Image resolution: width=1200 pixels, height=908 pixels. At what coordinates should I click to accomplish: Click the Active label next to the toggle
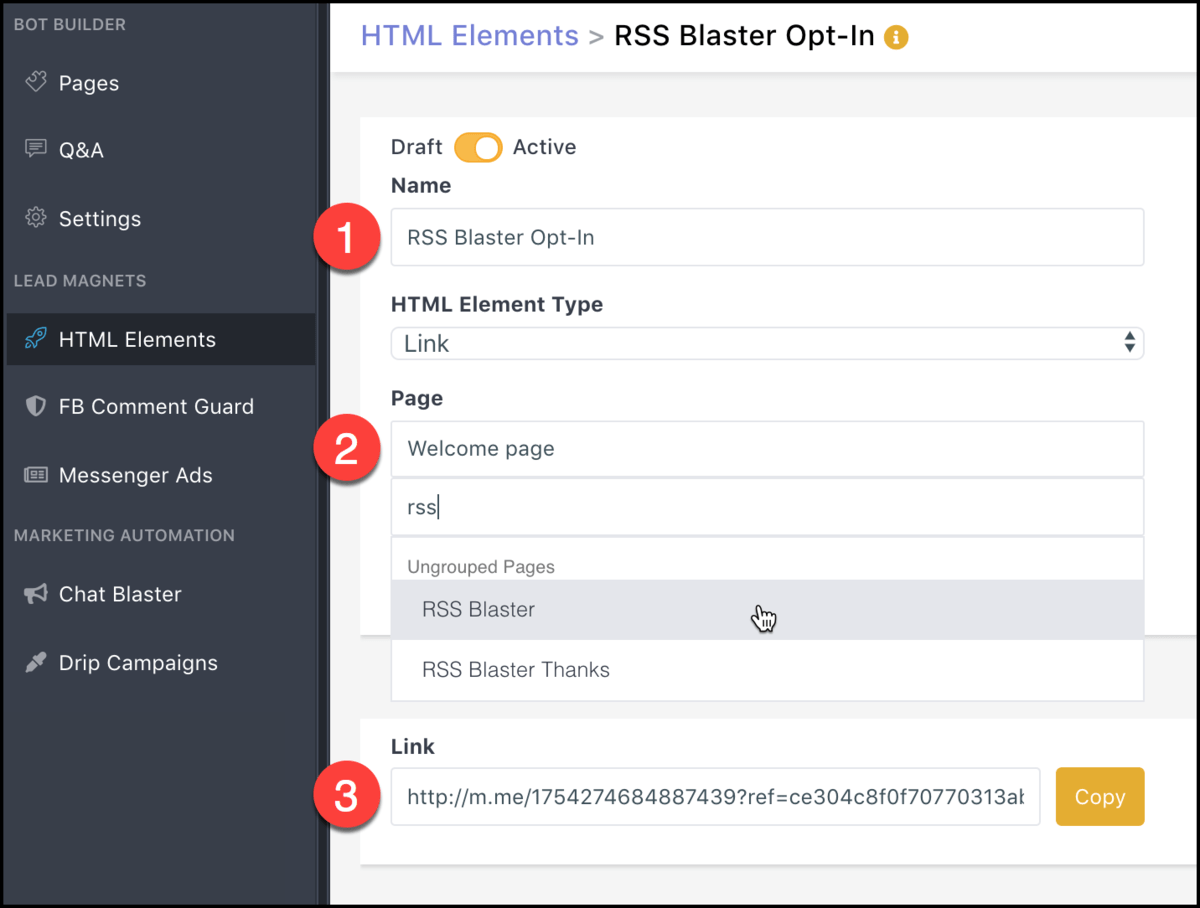(545, 147)
